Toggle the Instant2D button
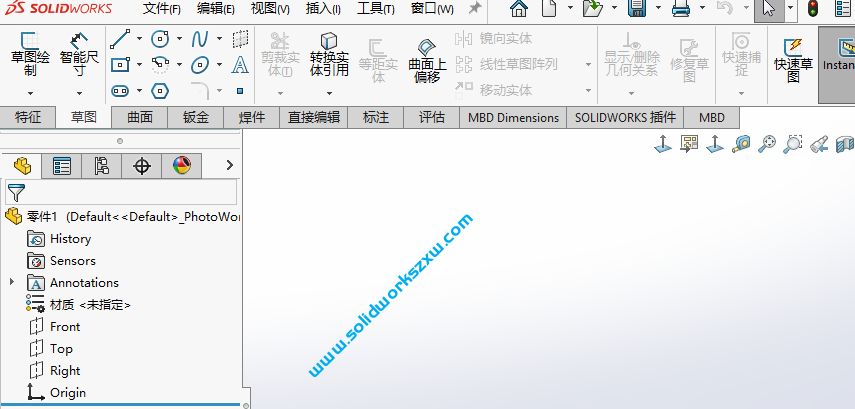Viewport: 855px width, 409px height. (838, 65)
